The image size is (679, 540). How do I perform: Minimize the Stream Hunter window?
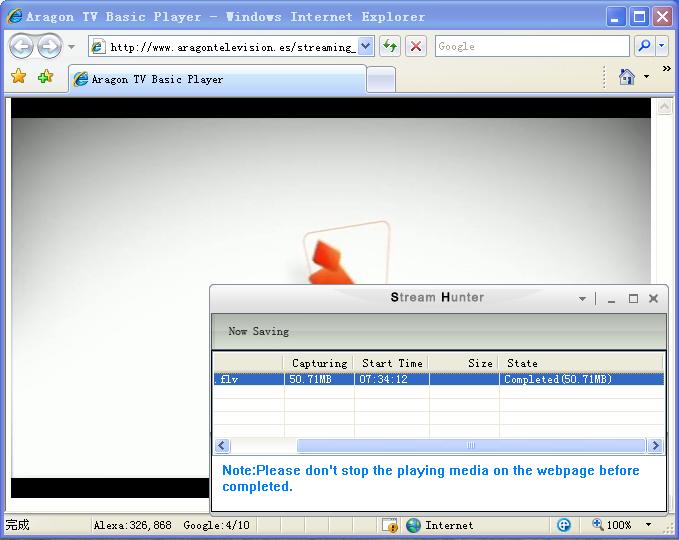pos(611,299)
